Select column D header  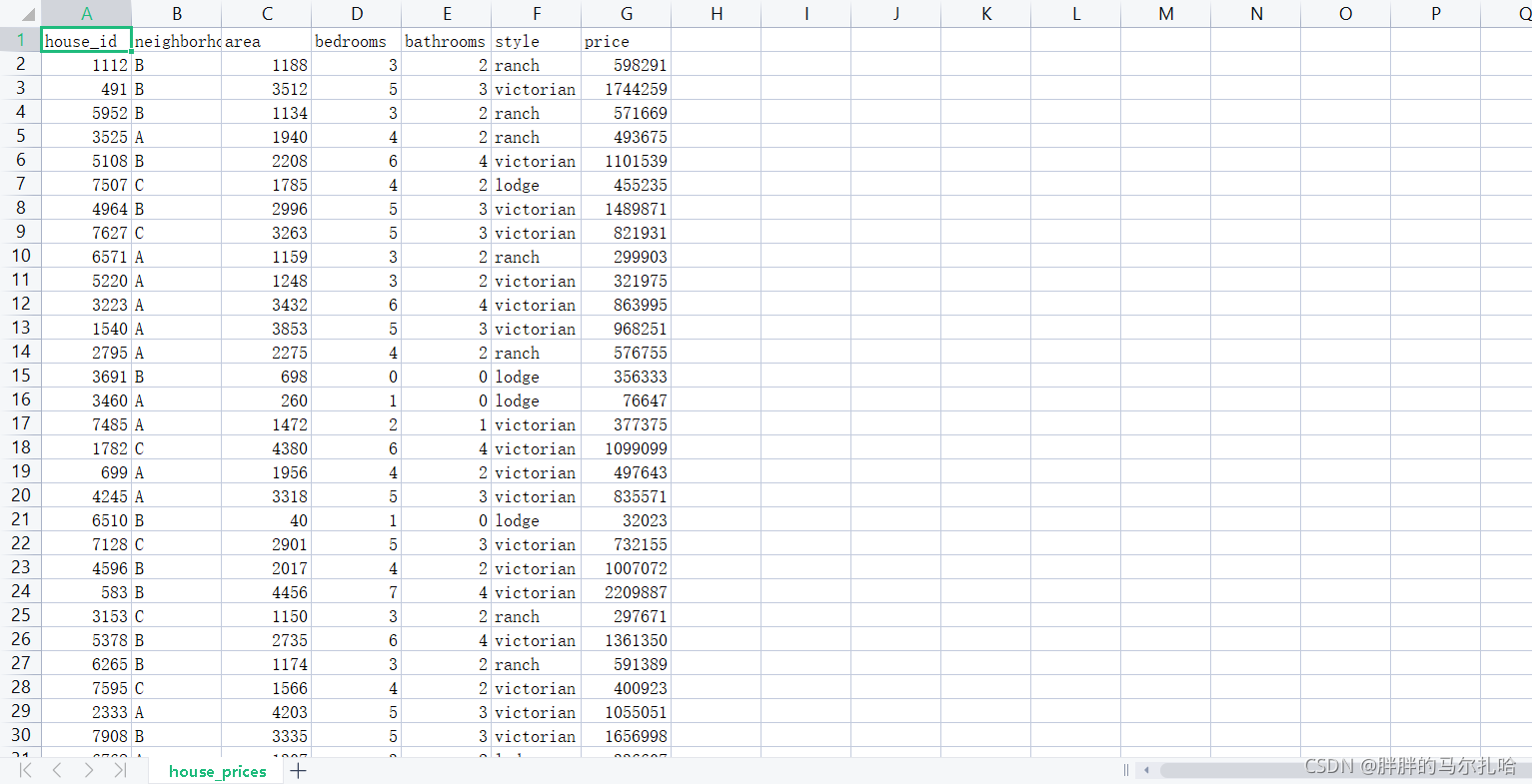tap(357, 14)
